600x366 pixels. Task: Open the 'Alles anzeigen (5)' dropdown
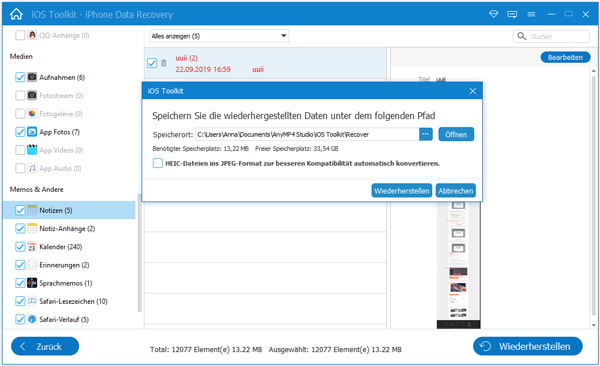(219, 36)
